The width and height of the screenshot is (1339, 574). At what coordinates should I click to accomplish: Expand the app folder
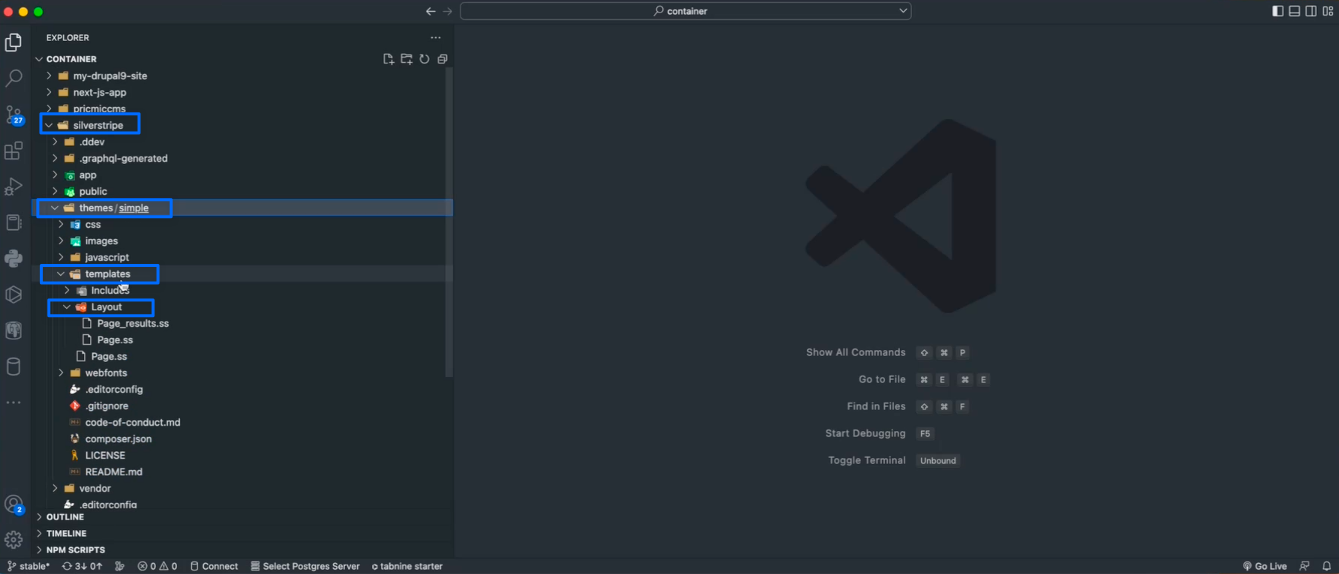pos(55,175)
